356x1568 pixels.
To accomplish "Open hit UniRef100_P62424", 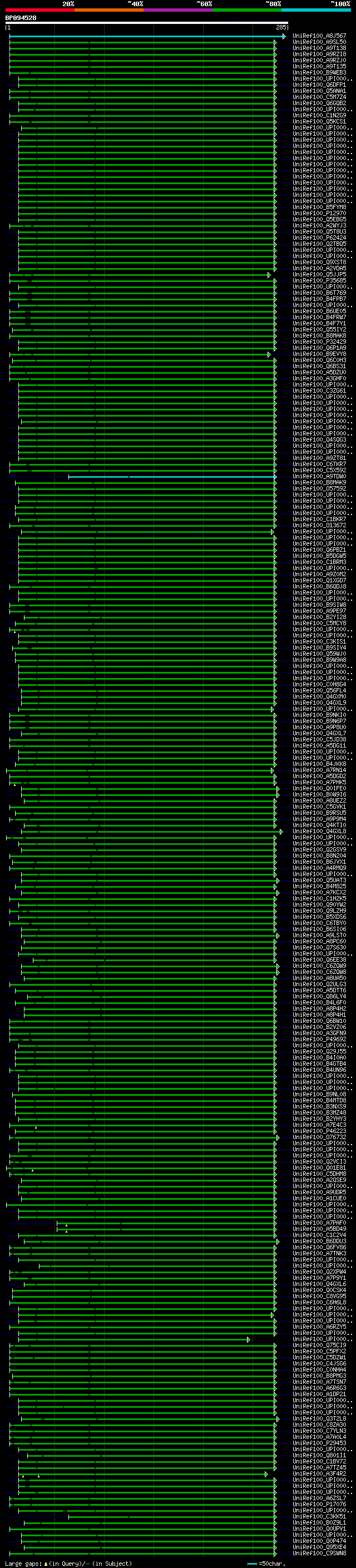I will [319, 238].
